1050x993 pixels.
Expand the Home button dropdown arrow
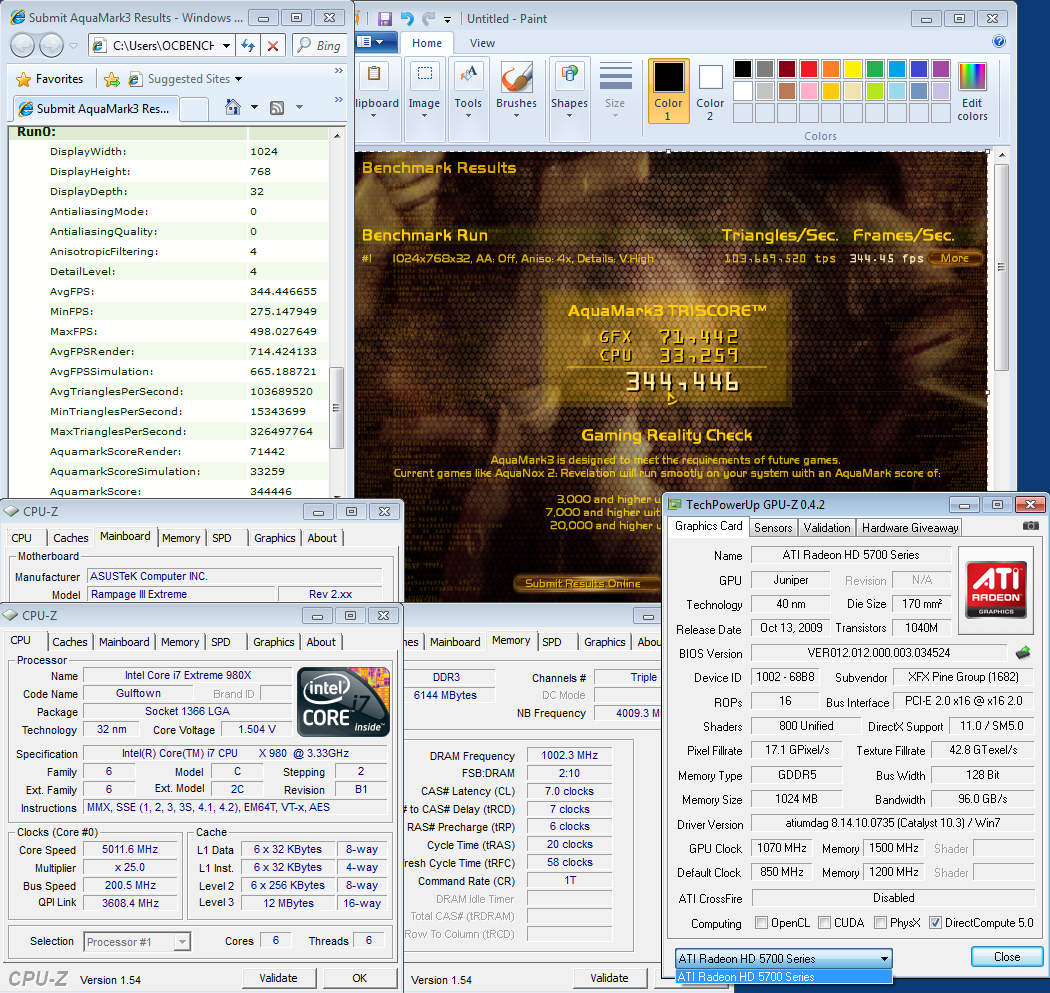[x=254, y=107]
